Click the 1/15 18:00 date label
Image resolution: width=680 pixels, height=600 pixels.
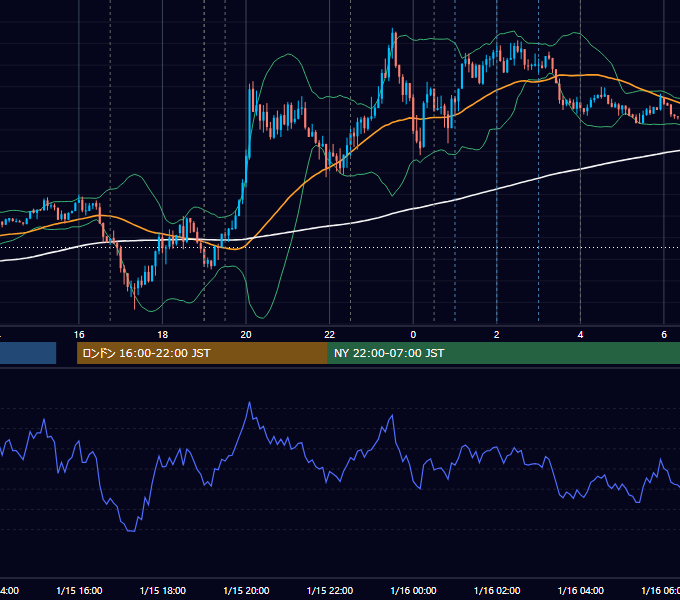tap(163, 591)
